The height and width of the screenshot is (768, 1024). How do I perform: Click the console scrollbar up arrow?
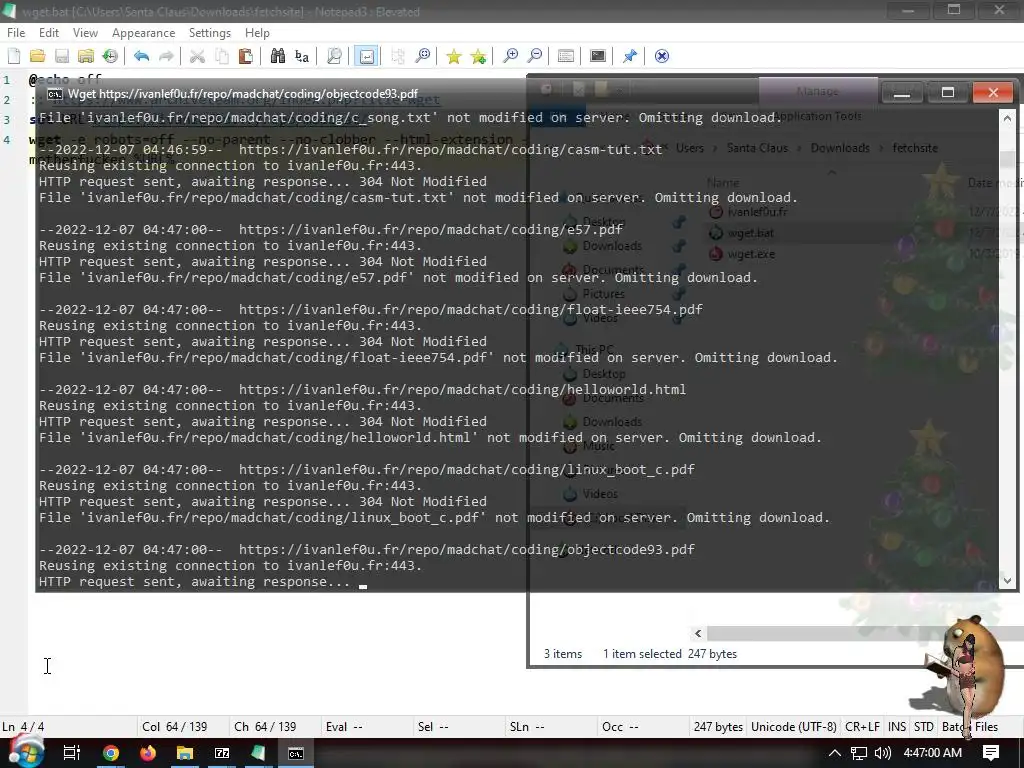[1007, 118]
